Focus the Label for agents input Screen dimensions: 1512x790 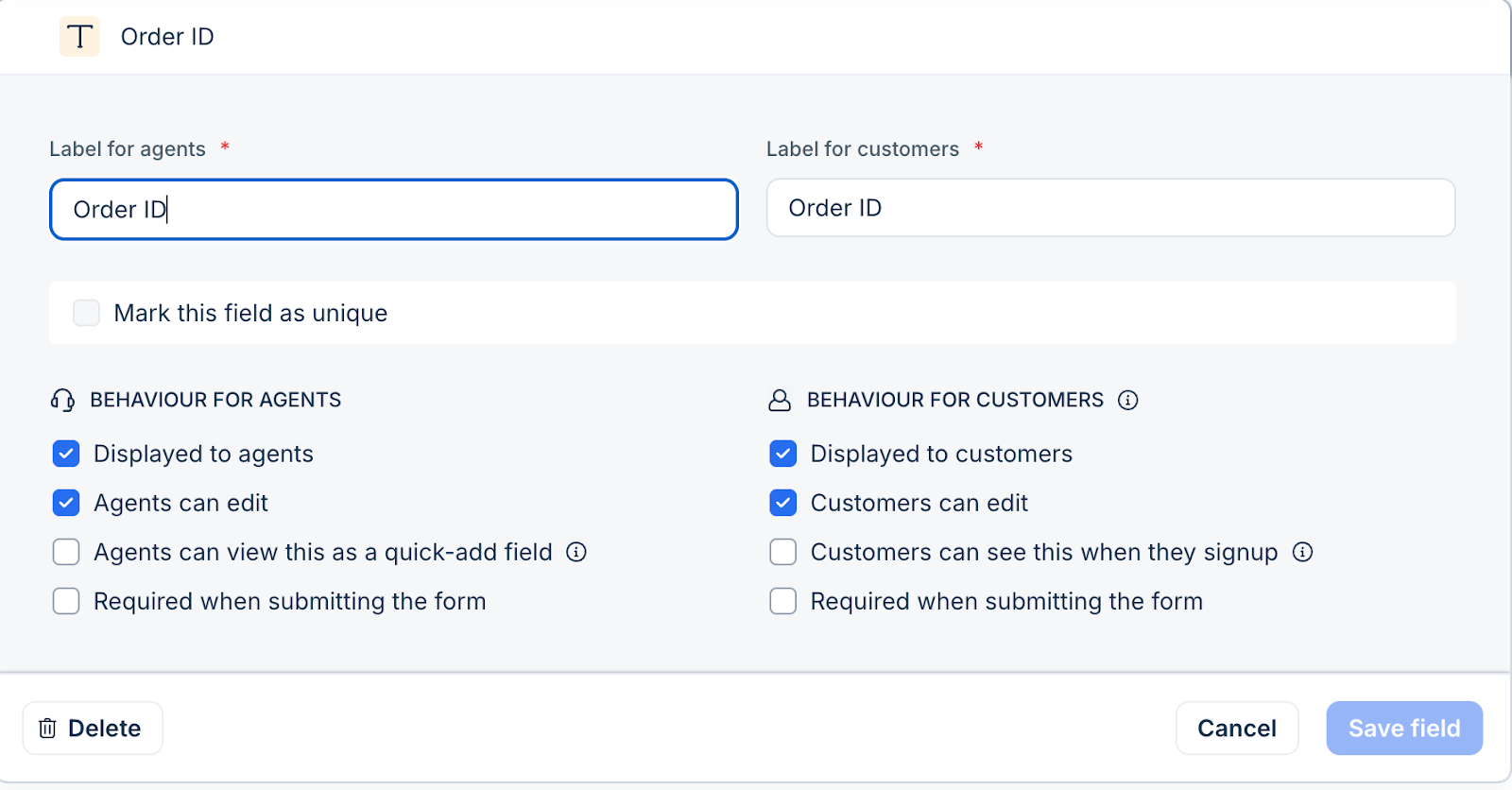pyautogui.click(x=393, y=210)
